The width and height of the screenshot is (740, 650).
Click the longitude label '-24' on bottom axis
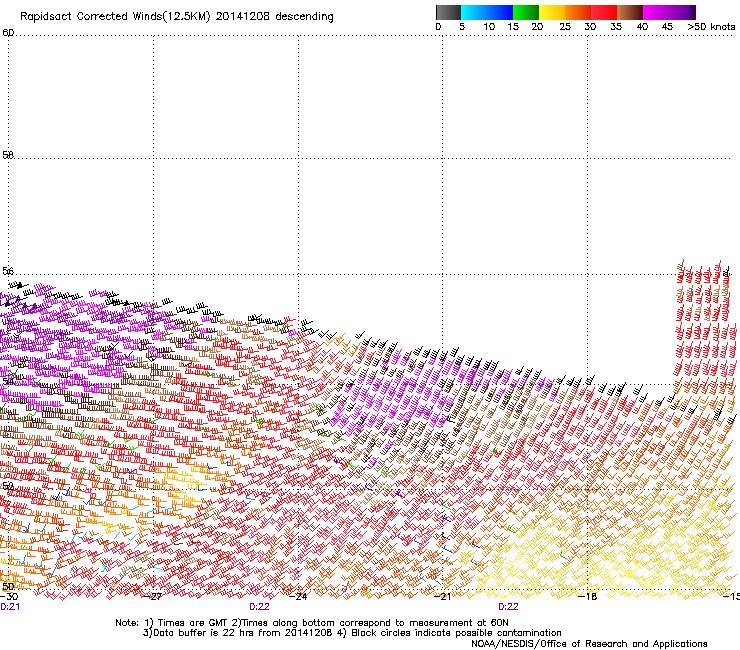pos(298,597)
